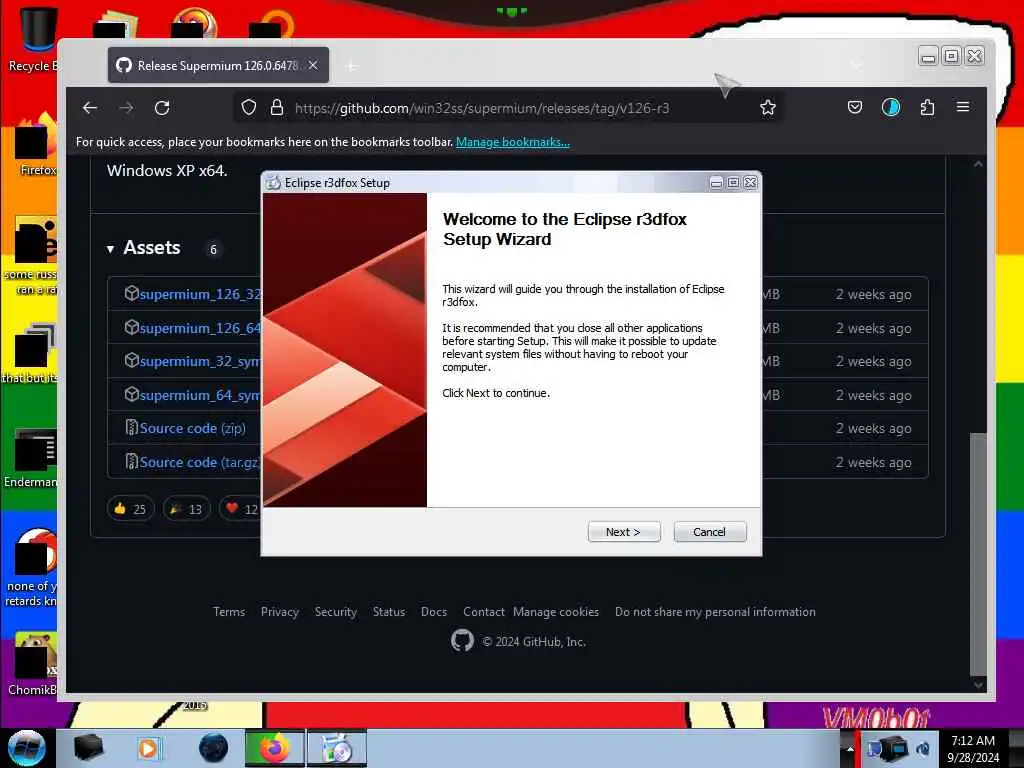Open the Terms footer link

pyautogui.click(x=229, y=612)
